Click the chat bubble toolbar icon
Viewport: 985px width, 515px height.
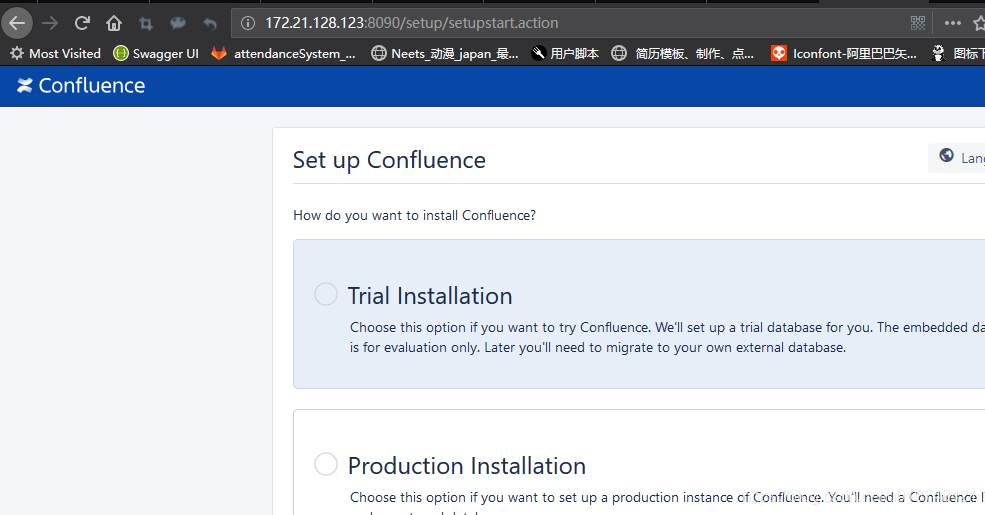pyautogui.click(x=178, y=23)
